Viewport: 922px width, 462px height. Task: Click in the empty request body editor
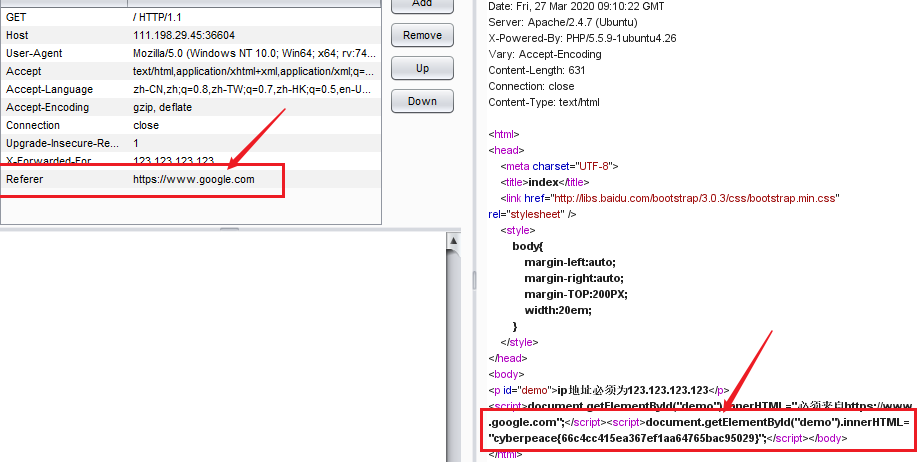tap(223, 347)
